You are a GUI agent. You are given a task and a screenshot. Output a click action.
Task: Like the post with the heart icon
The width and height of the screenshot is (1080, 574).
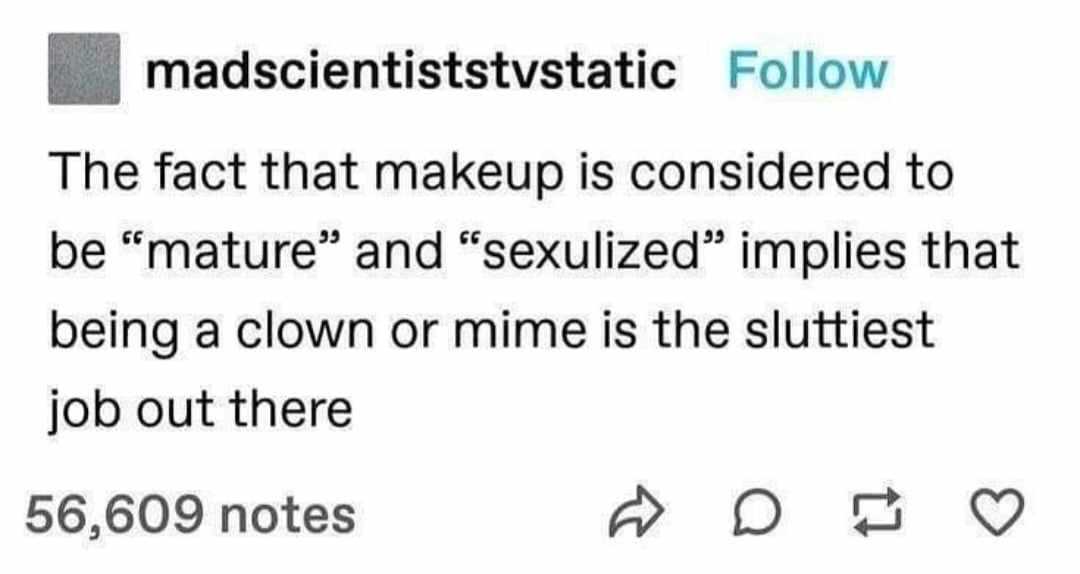(997, 513)
